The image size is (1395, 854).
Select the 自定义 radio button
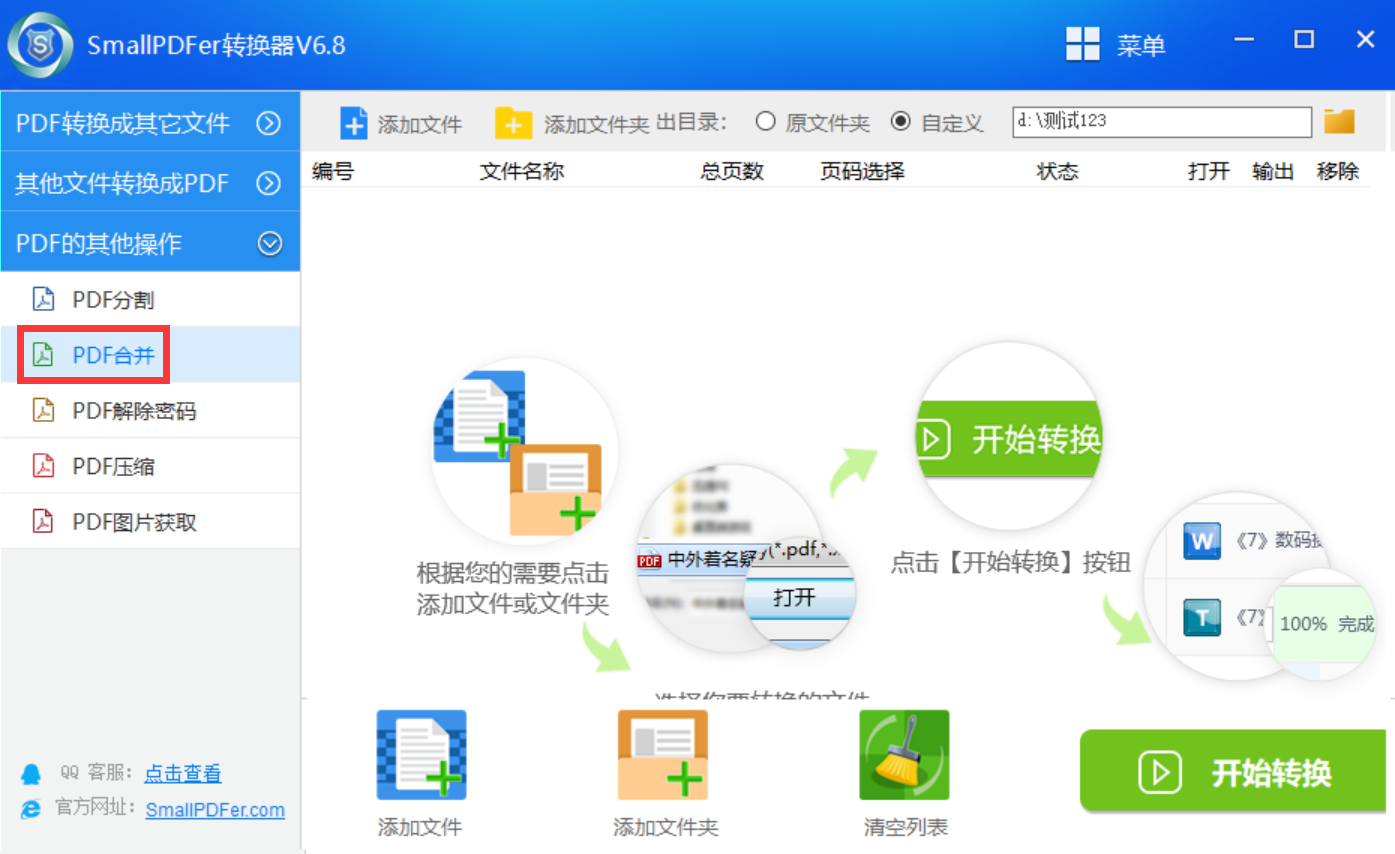(901, 121)
